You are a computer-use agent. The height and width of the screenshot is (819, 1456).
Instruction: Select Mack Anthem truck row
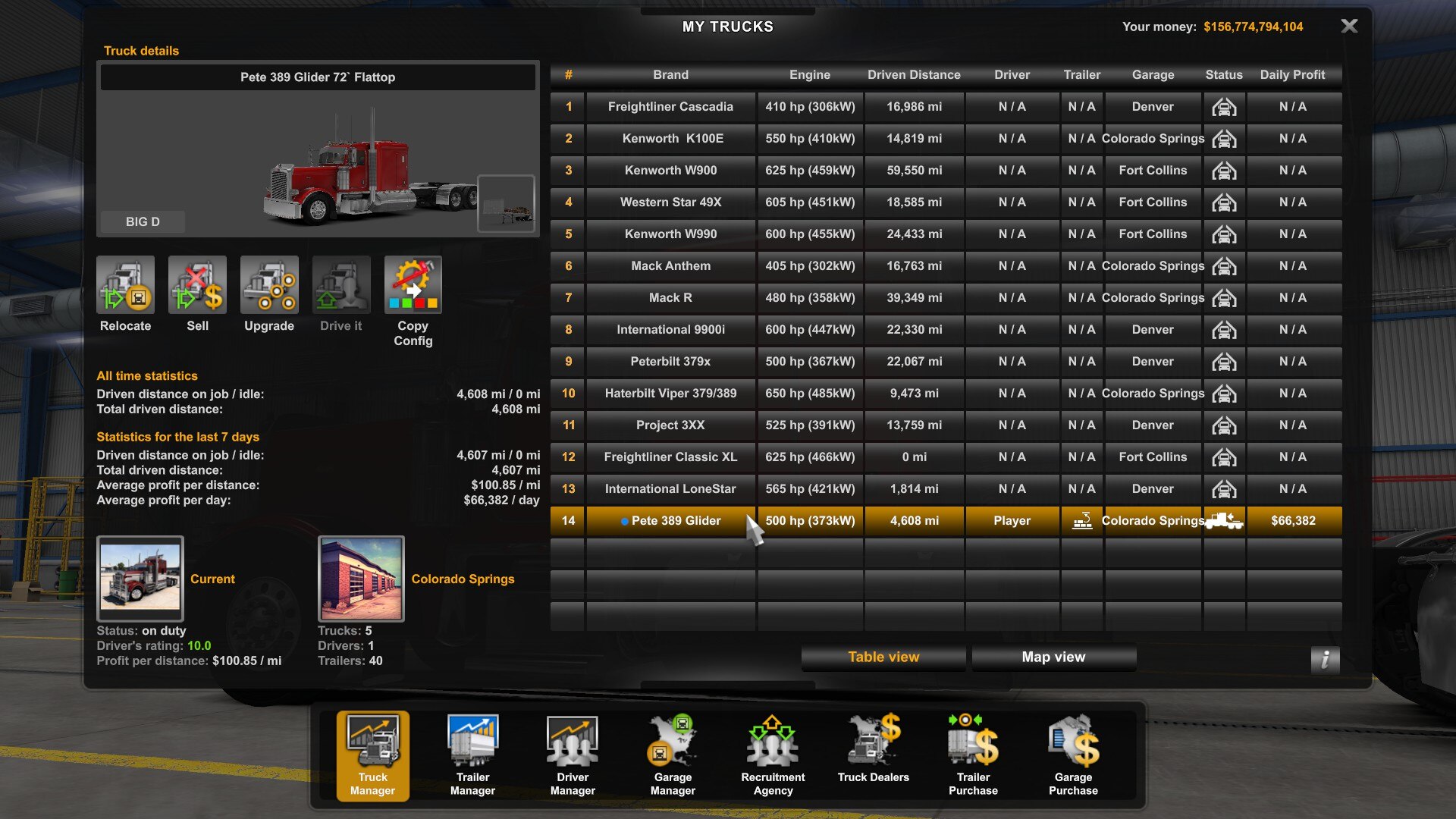[946, 266]
